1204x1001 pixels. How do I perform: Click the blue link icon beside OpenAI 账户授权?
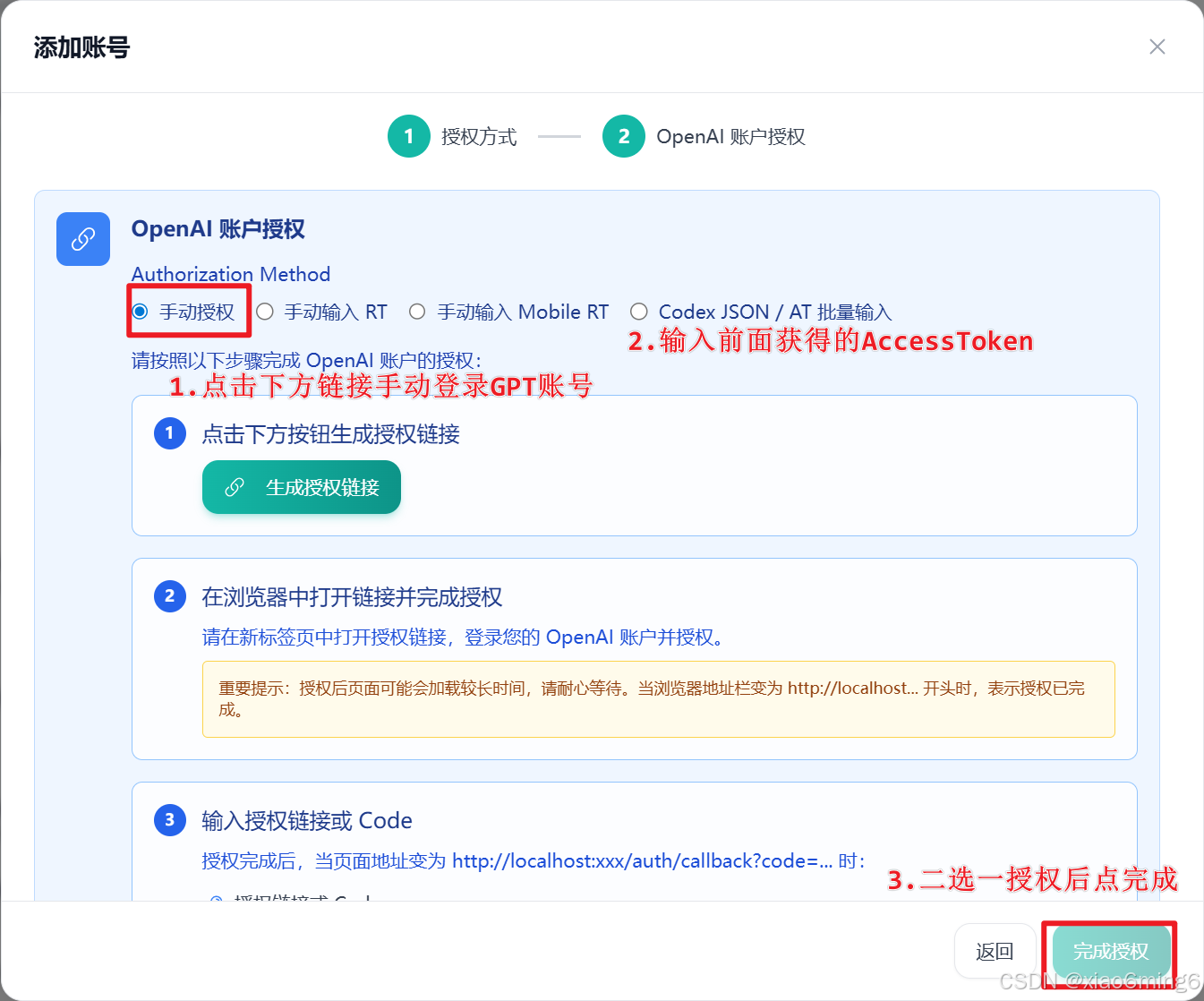click(x=83, y=239)
